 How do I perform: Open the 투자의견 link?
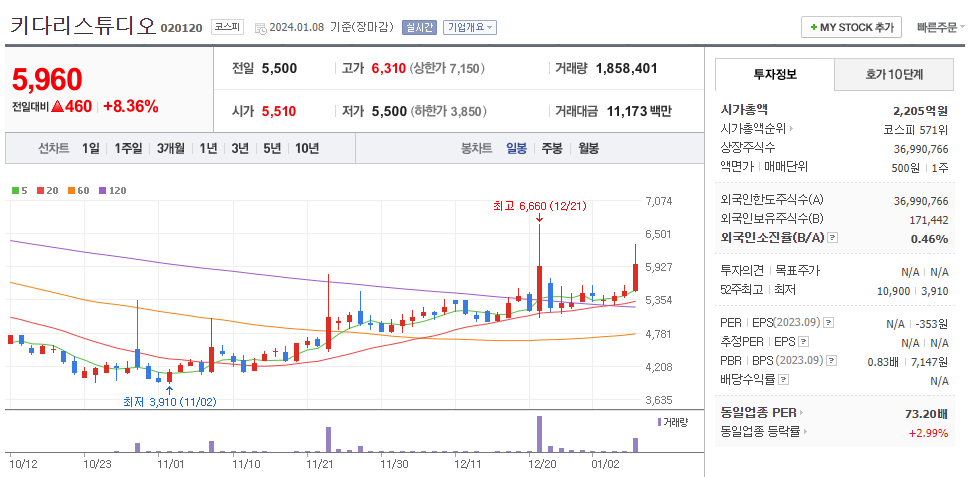(x=742, y=271)
